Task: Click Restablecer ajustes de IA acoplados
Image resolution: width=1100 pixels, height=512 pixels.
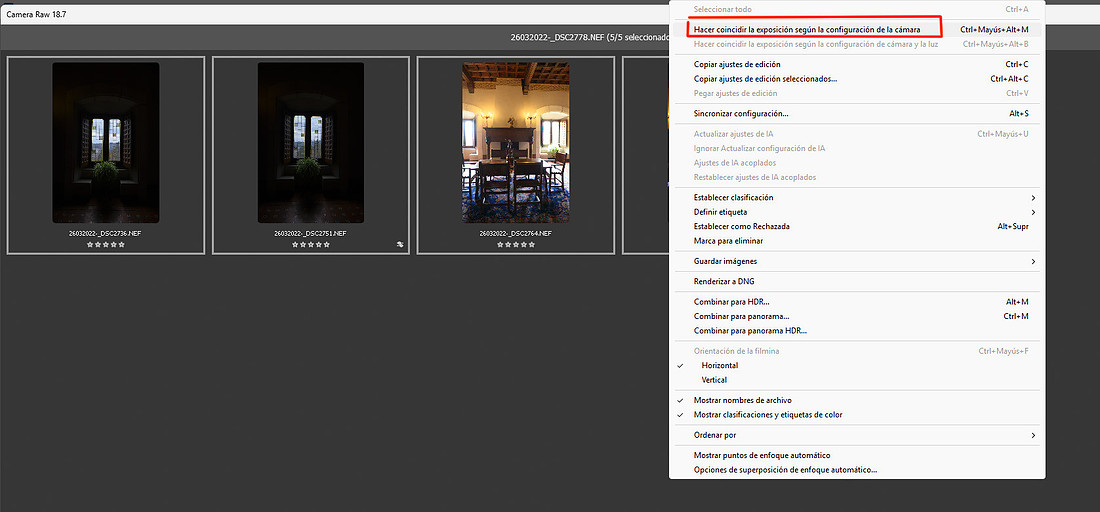Action: (x=857, y=177)
